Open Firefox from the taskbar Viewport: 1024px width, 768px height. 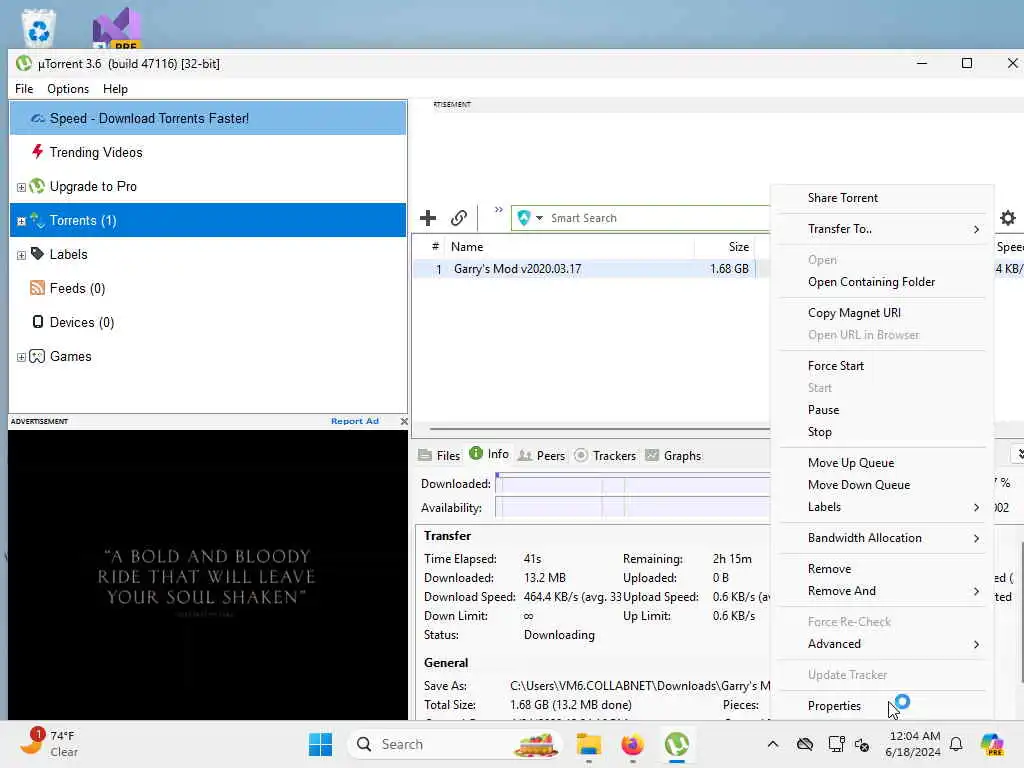pyautogui.click(x=632, y=744)
